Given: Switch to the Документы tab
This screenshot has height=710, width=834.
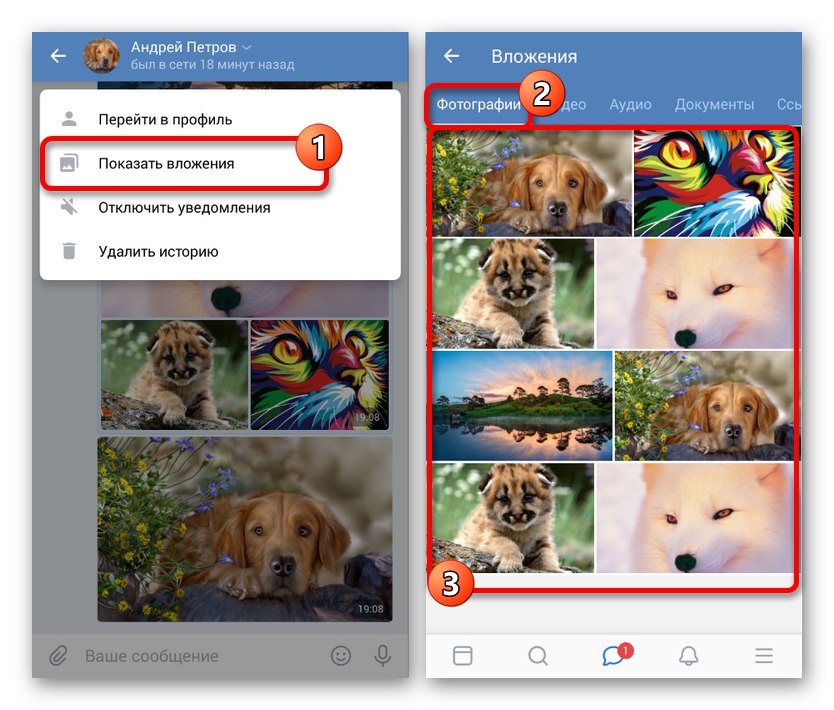Looking at the screenshot, I should point(714,104).
